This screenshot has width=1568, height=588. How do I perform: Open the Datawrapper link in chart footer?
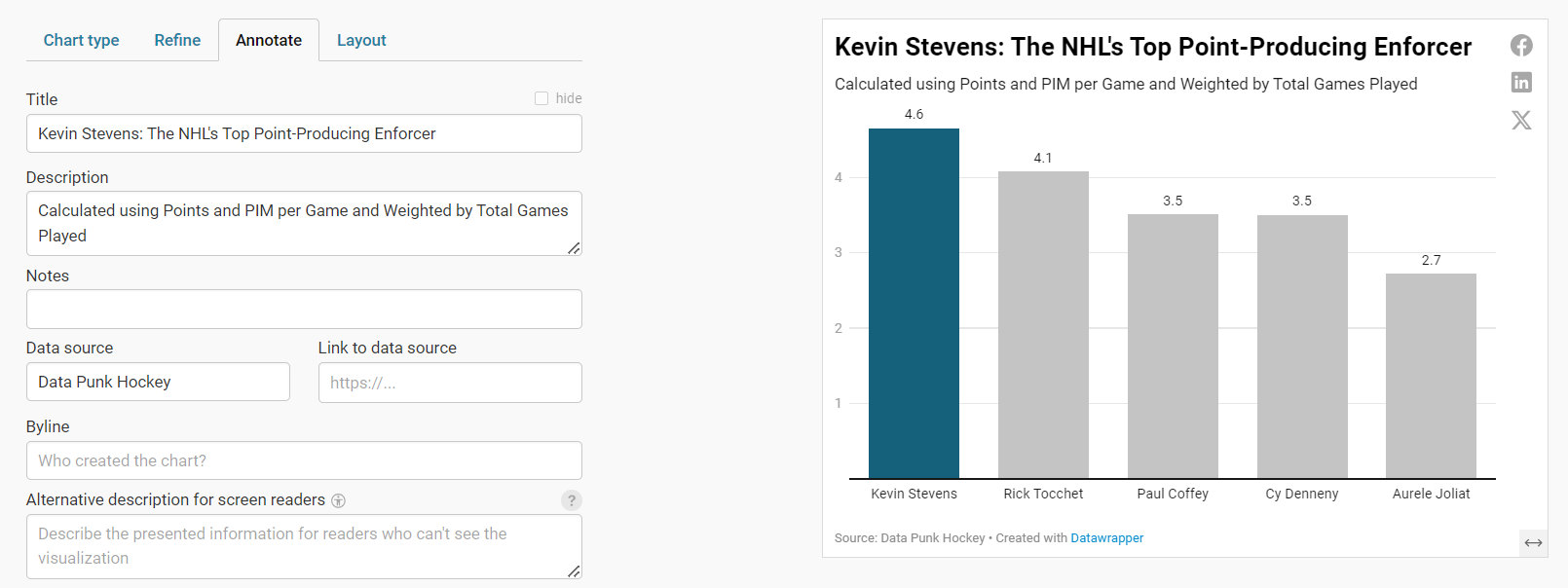click(1106, 537)
